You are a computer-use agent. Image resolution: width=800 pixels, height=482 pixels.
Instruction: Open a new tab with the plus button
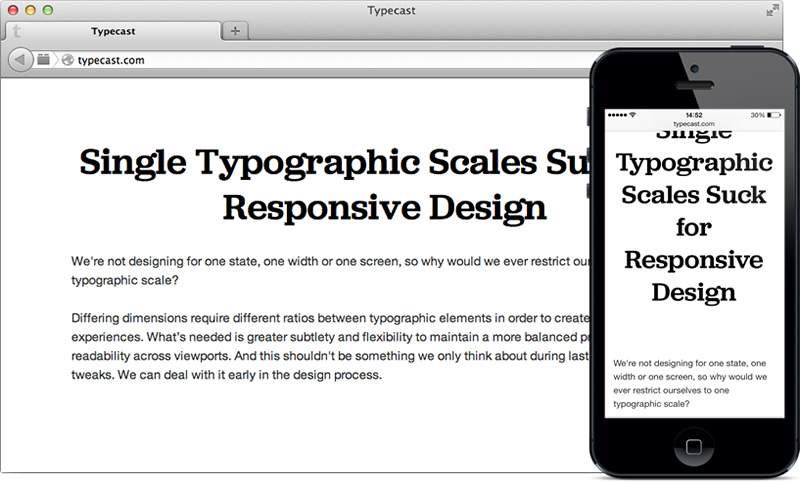(x=235, y=31)
